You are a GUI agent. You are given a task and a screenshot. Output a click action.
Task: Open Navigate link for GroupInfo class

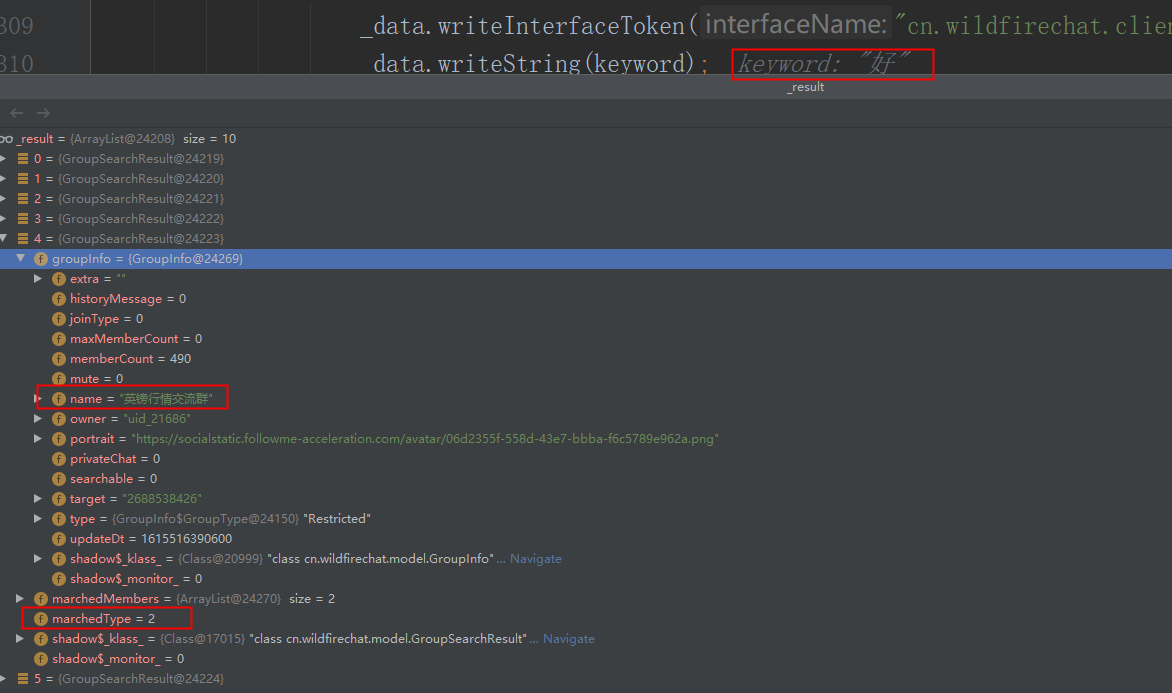[535, 558]
